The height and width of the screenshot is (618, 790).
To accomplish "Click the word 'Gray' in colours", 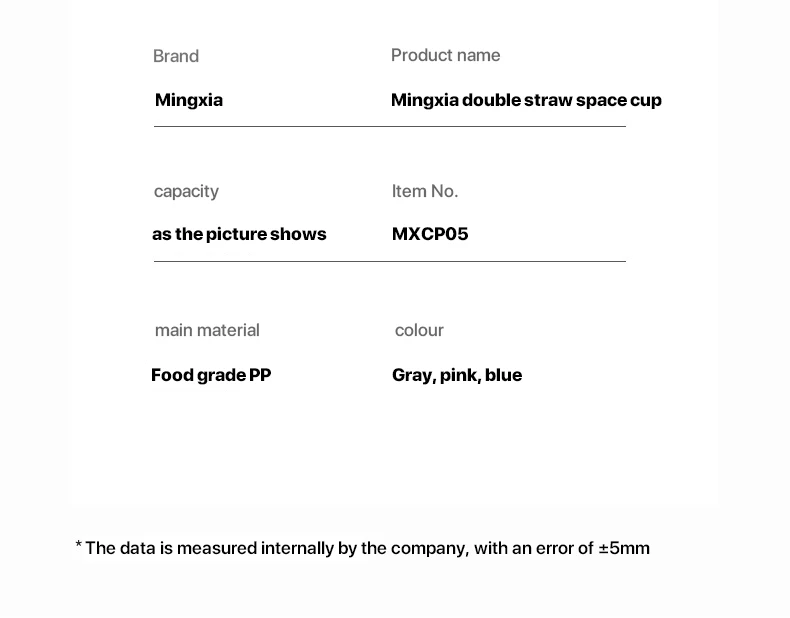I will [x=411, y=375].
